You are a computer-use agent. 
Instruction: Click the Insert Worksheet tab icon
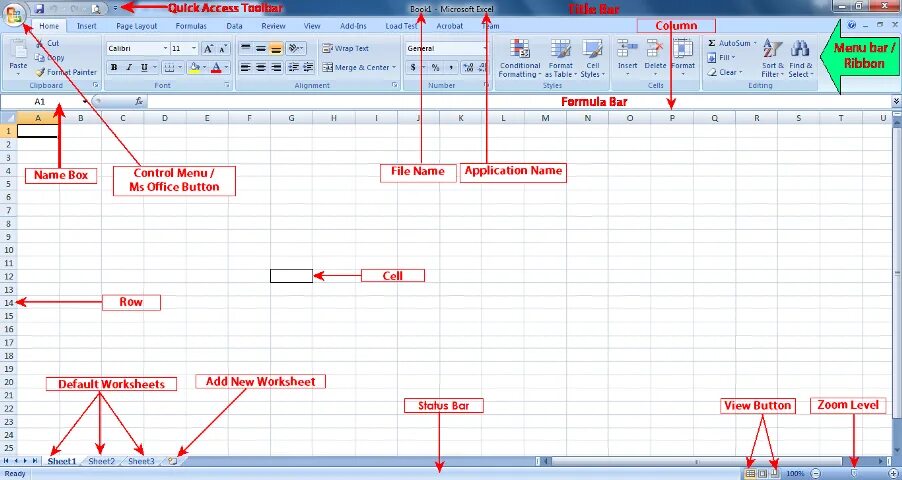click(173, 461)
